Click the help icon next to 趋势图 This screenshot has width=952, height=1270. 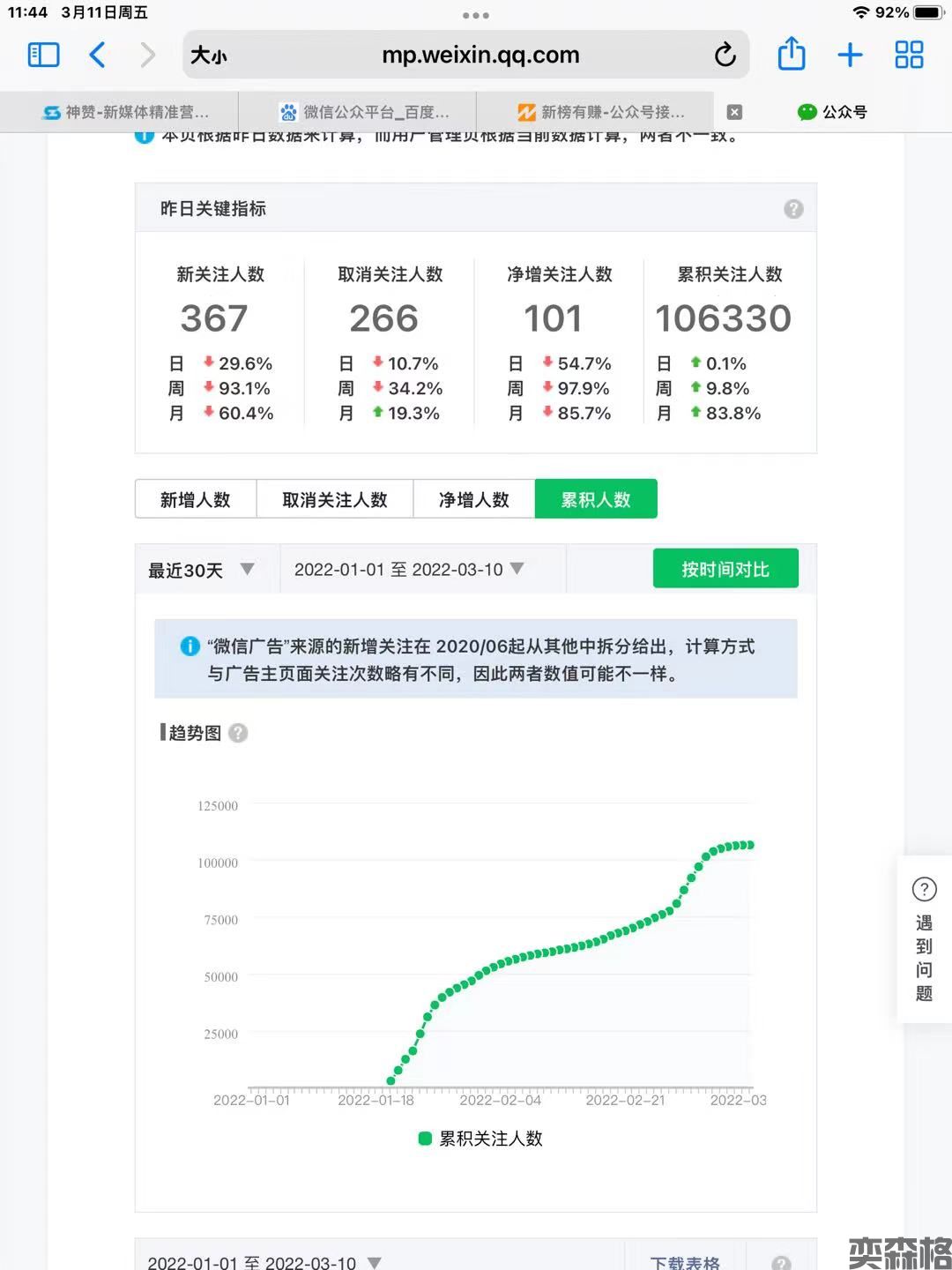(238, 733)
